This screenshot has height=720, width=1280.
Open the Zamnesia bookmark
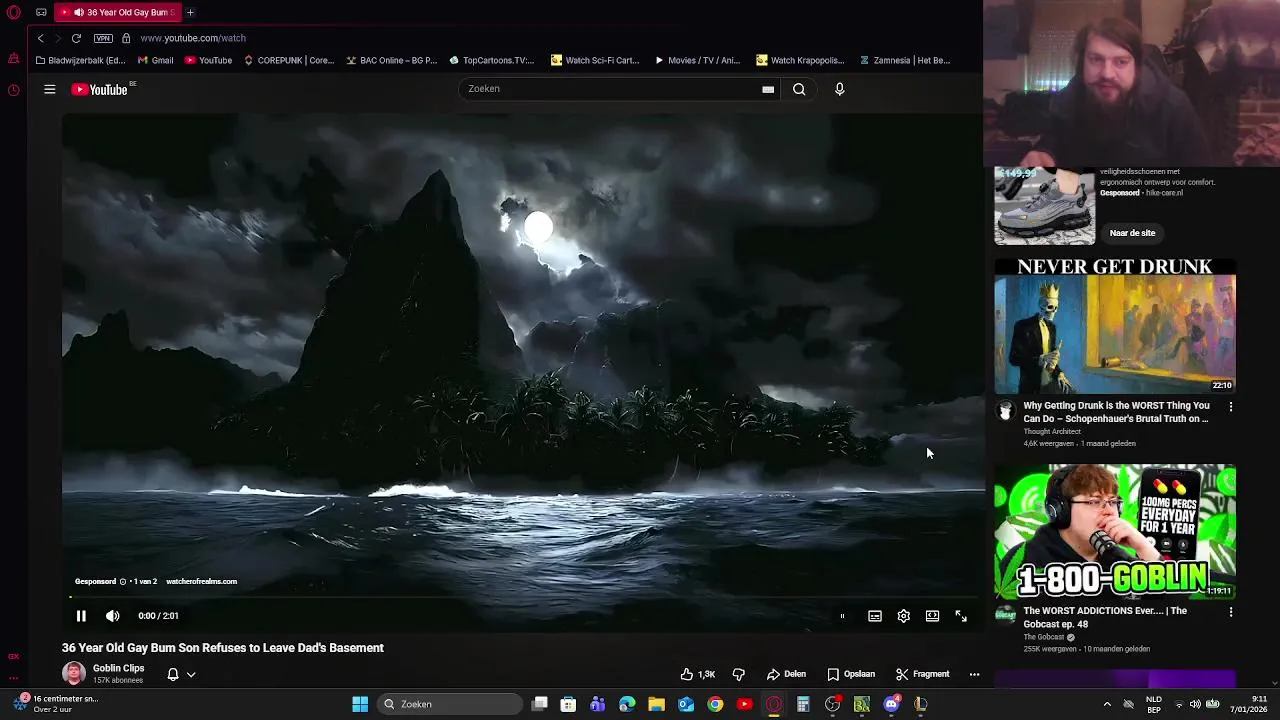click(x=904, y=60)
